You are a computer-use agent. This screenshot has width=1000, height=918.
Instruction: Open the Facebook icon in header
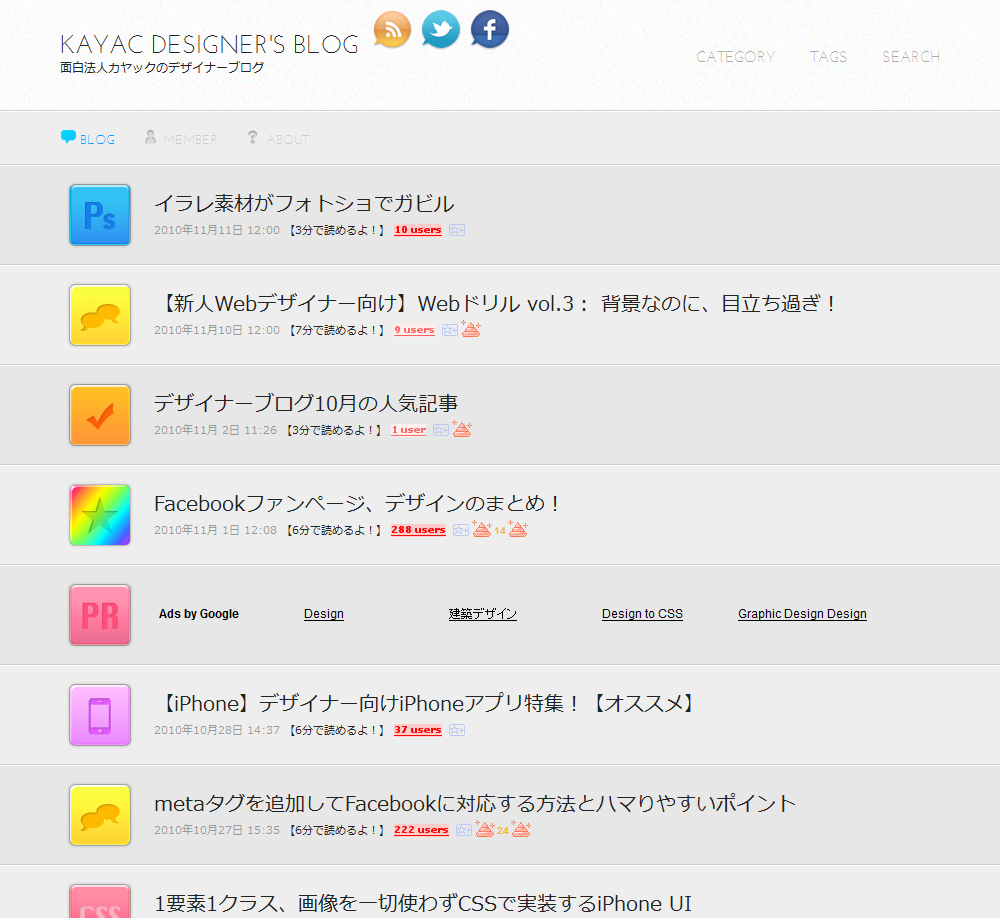pyautogui.click(x=490, y=29)
